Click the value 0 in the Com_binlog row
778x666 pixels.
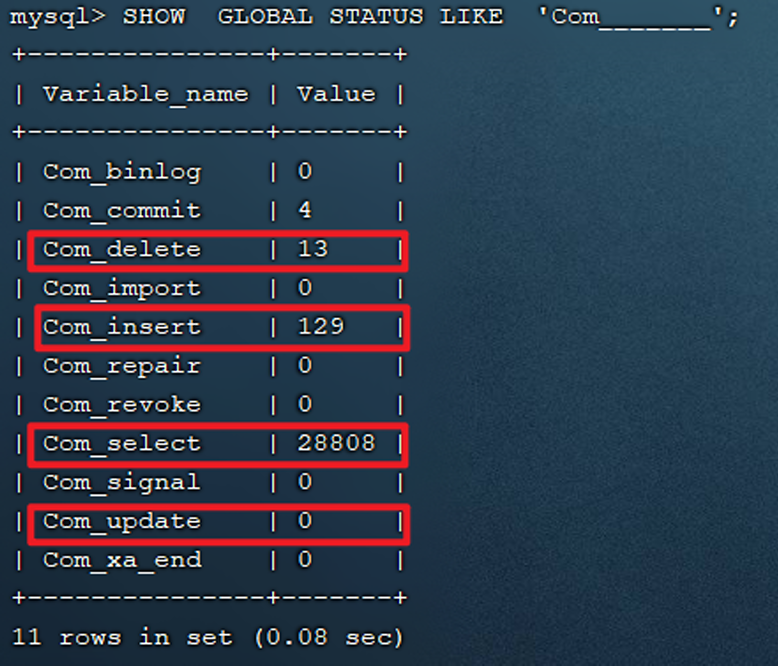click(x=305, y=171)
